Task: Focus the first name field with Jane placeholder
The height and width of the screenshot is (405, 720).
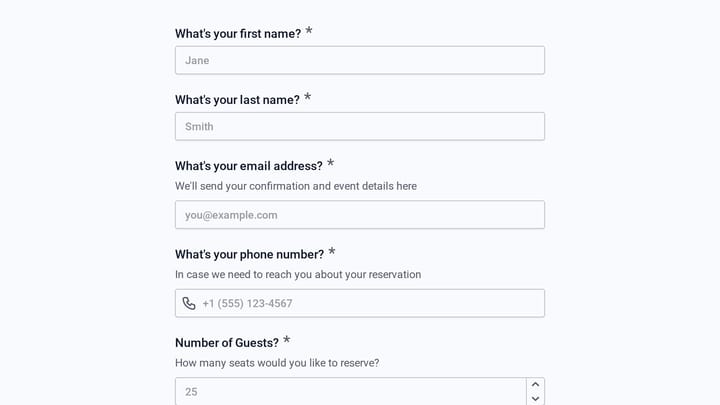Action: (360, 60)
